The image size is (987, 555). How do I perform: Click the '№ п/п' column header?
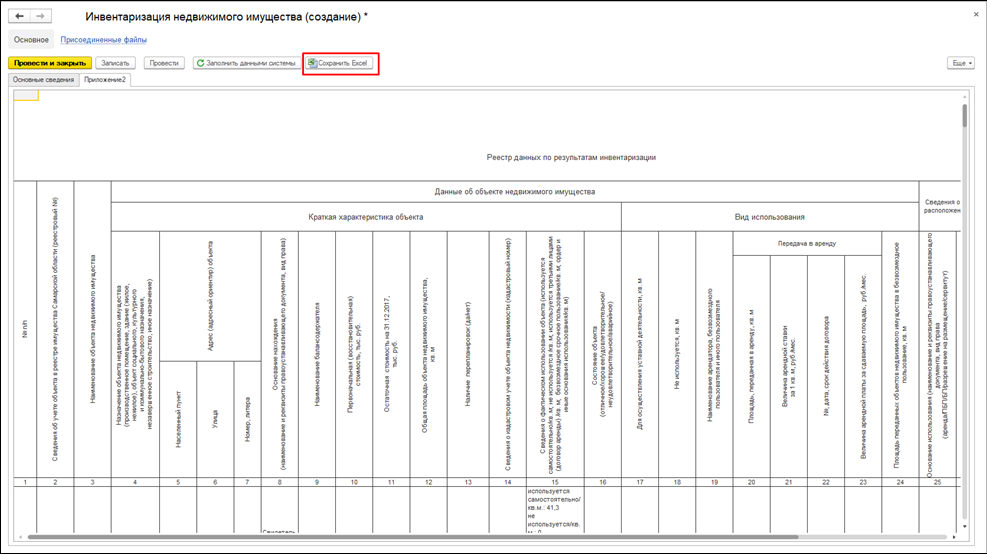tap(25, 329)
